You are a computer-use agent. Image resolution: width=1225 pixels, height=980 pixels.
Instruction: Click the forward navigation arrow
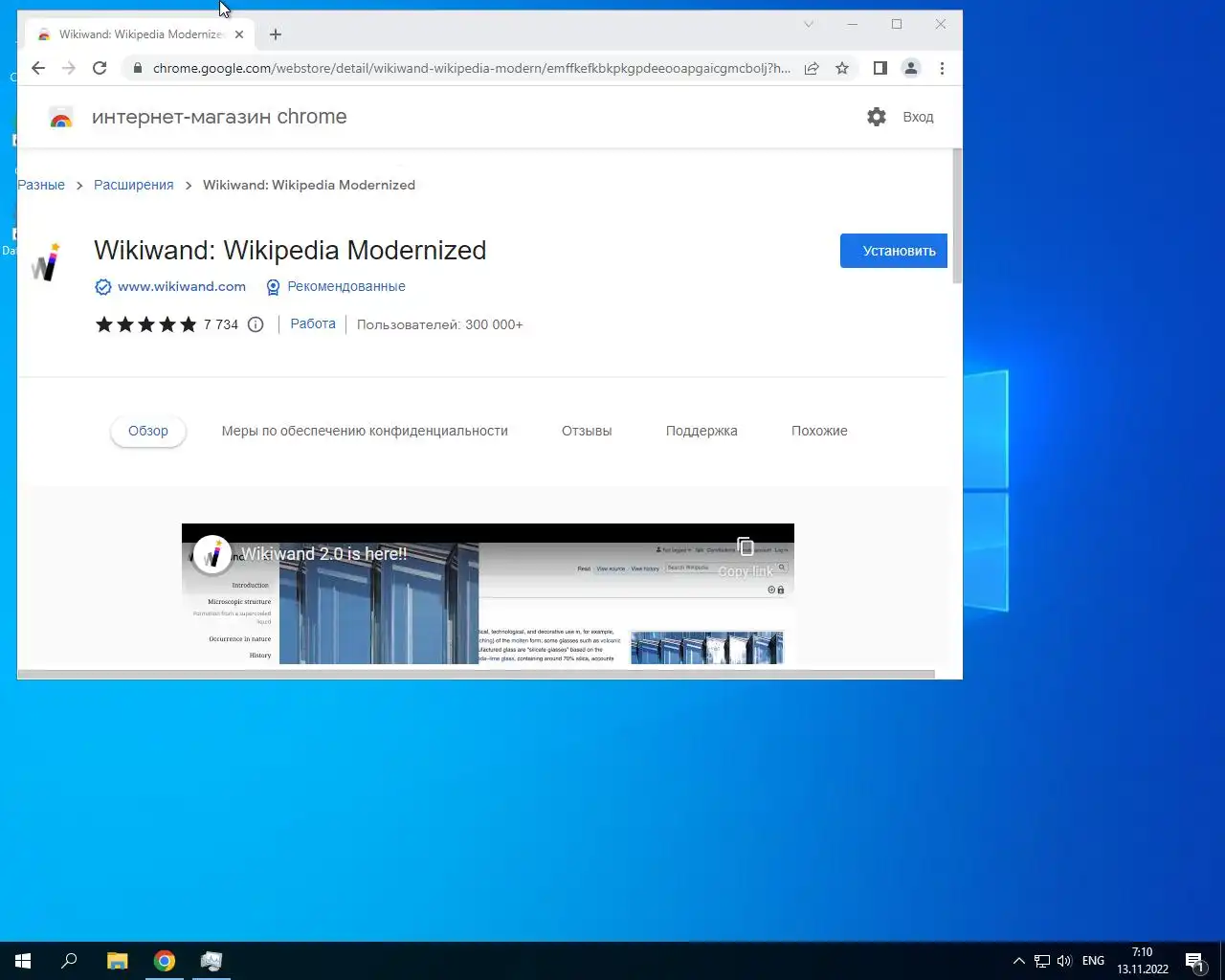pos(69,68)
